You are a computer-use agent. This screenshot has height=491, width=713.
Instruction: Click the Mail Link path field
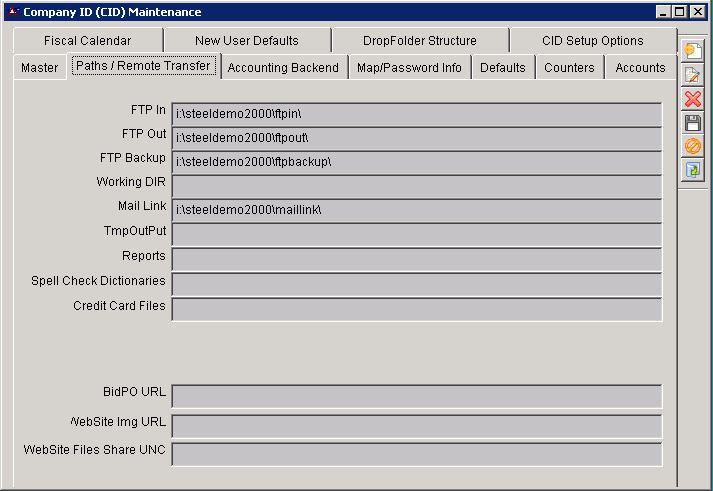[x=416, y=210]
